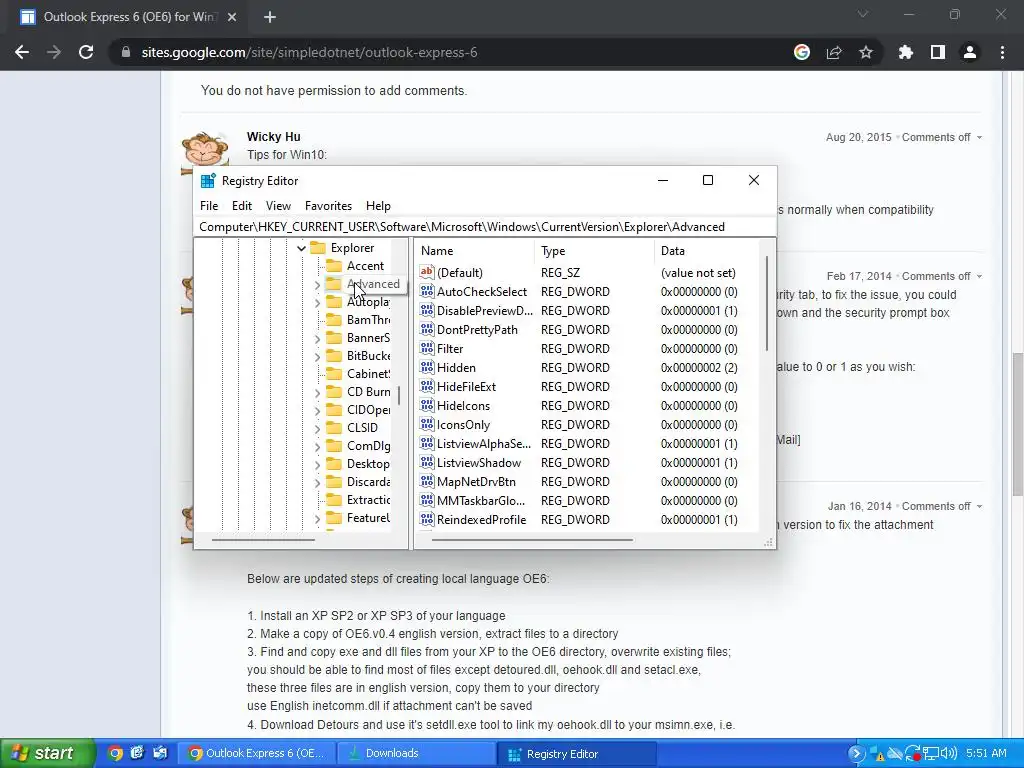Open a new Chrome tab
Image resolution: width=1024 pixels, height=768 pixels.
coord(270,17)
